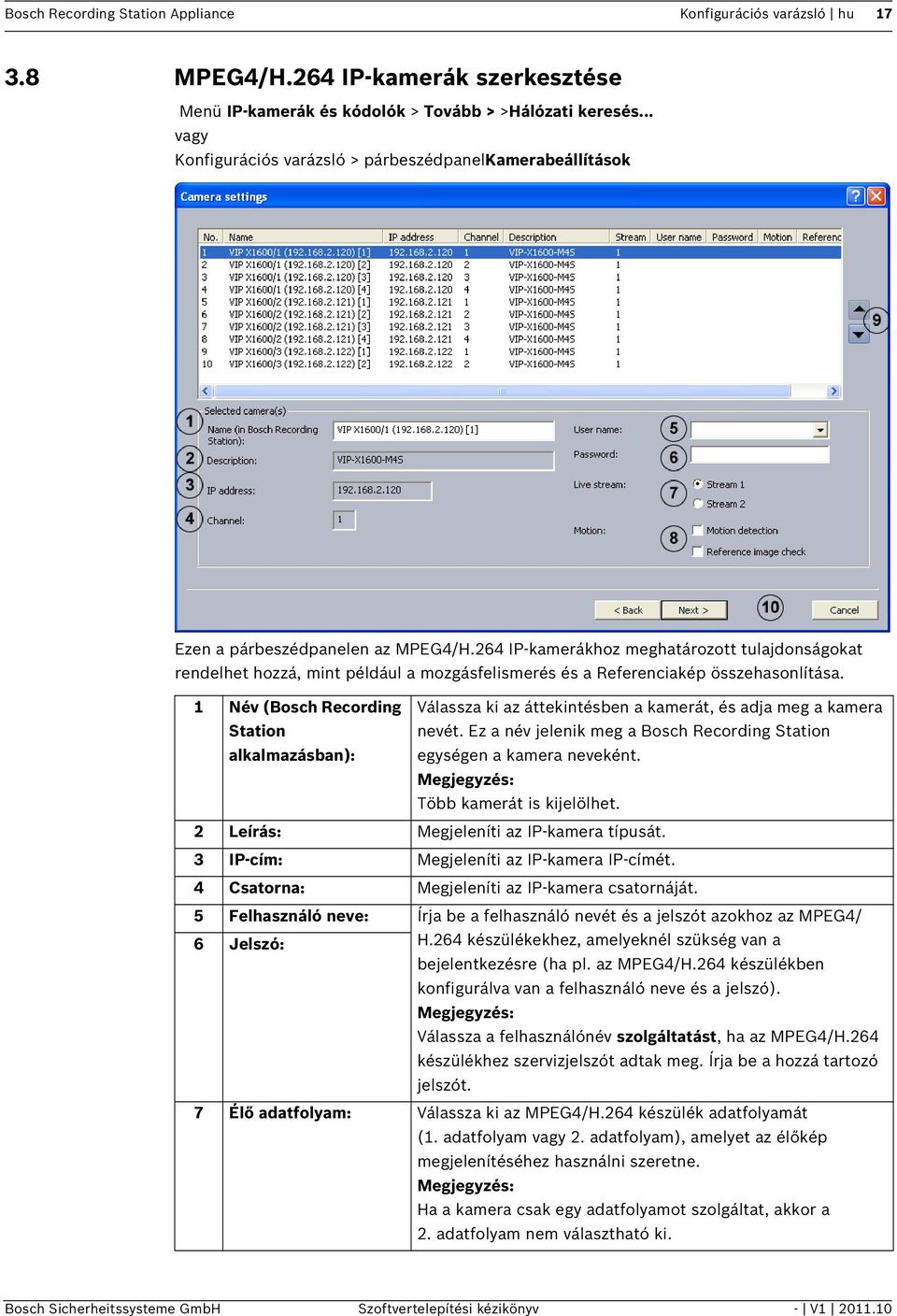The image size is (897, 1316).
Task: Move selected camera up with the up arrow
Action: [x=859, y=310]
